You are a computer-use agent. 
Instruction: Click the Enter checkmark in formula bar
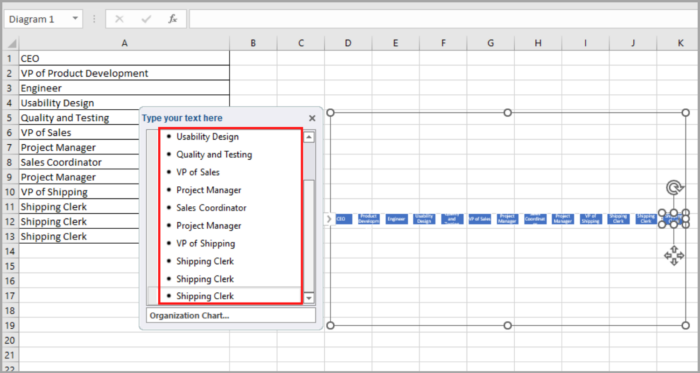point(146,19)
